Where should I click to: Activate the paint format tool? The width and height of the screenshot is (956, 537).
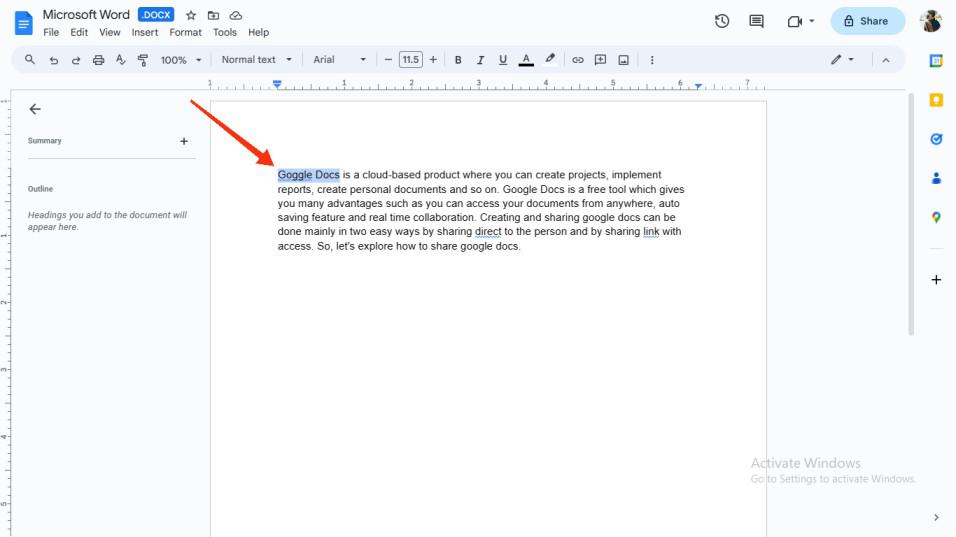click(x=143, y=60)
